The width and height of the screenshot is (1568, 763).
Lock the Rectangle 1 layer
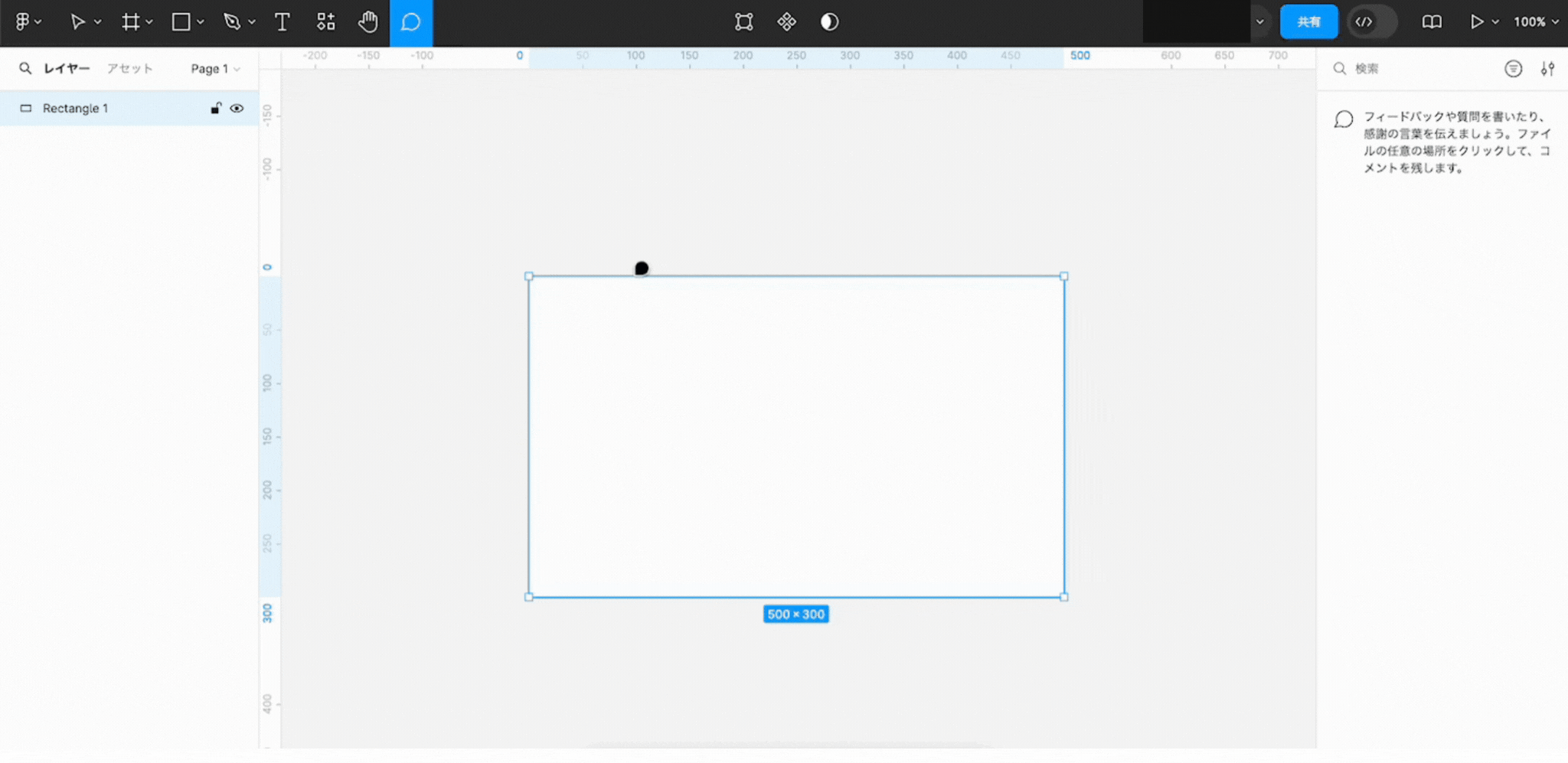click(216, 109)
